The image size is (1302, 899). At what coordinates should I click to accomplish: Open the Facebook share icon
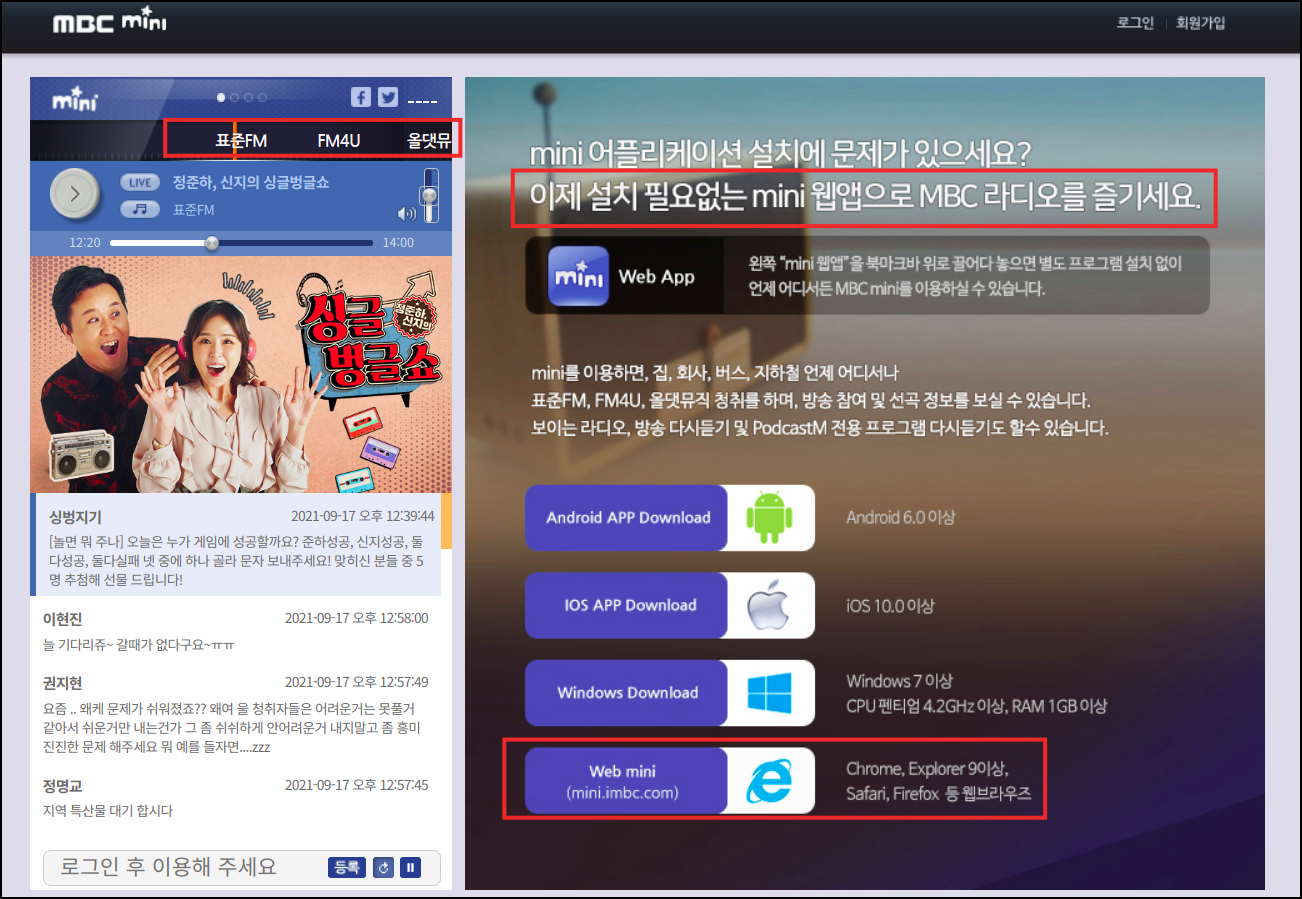click(361, 97)
